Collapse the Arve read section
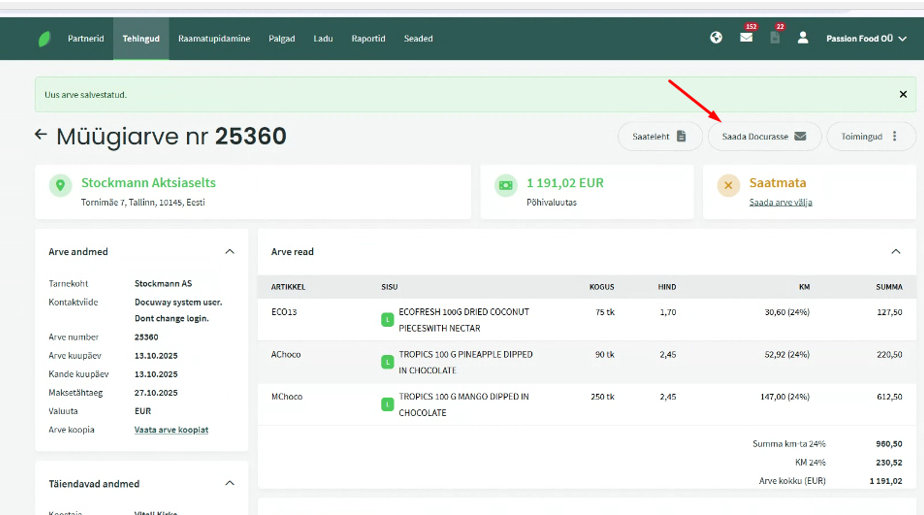 895,252
